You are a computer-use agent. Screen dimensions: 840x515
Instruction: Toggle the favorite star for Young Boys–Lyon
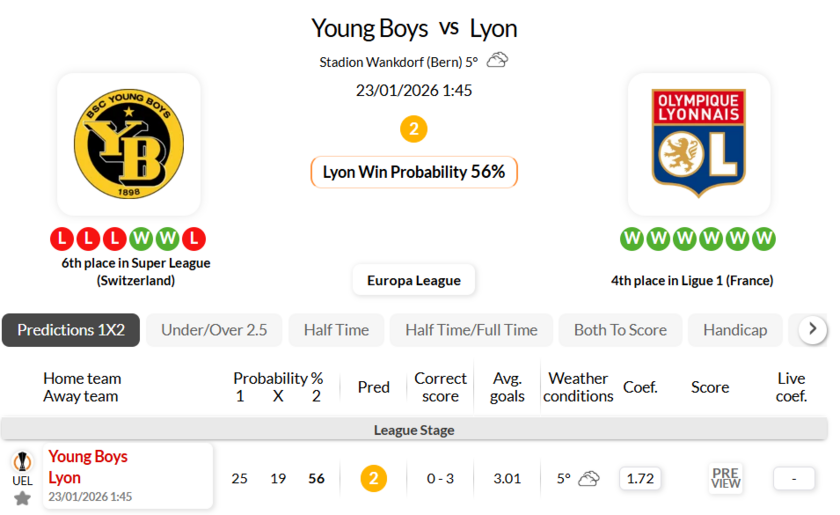pos(22,497)
